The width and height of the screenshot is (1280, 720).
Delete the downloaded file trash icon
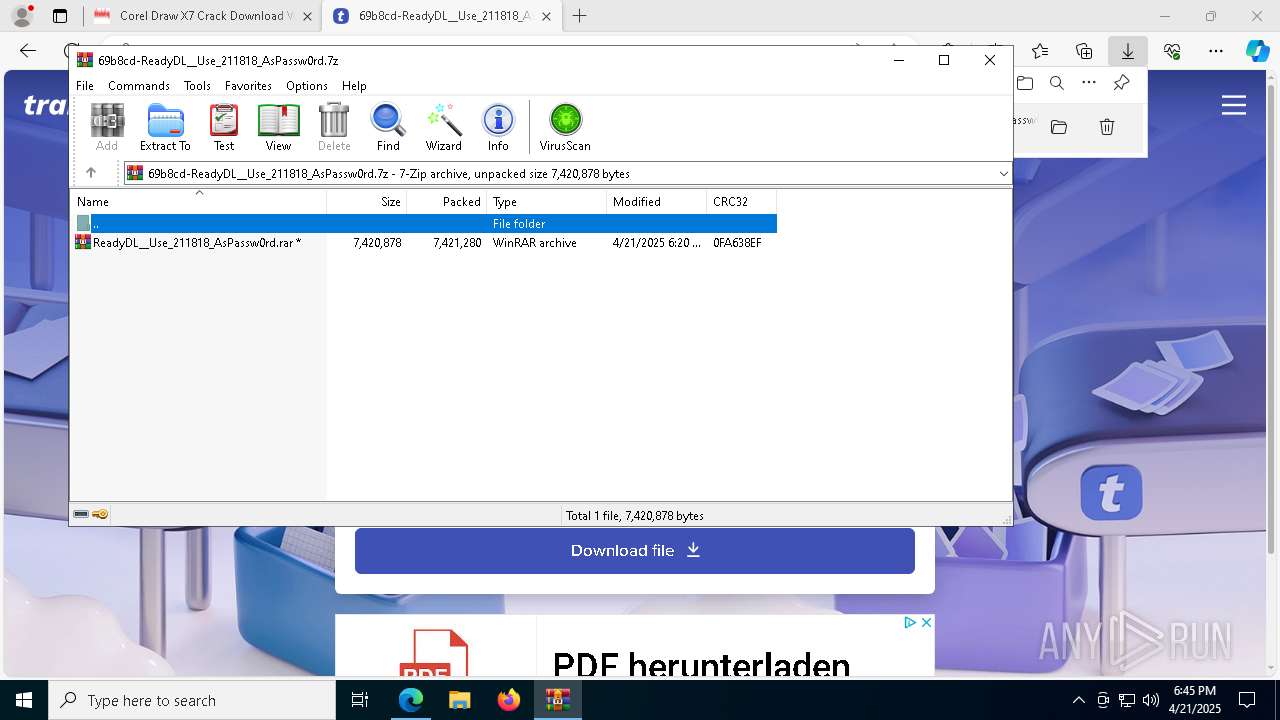(x=1107, y=127)
